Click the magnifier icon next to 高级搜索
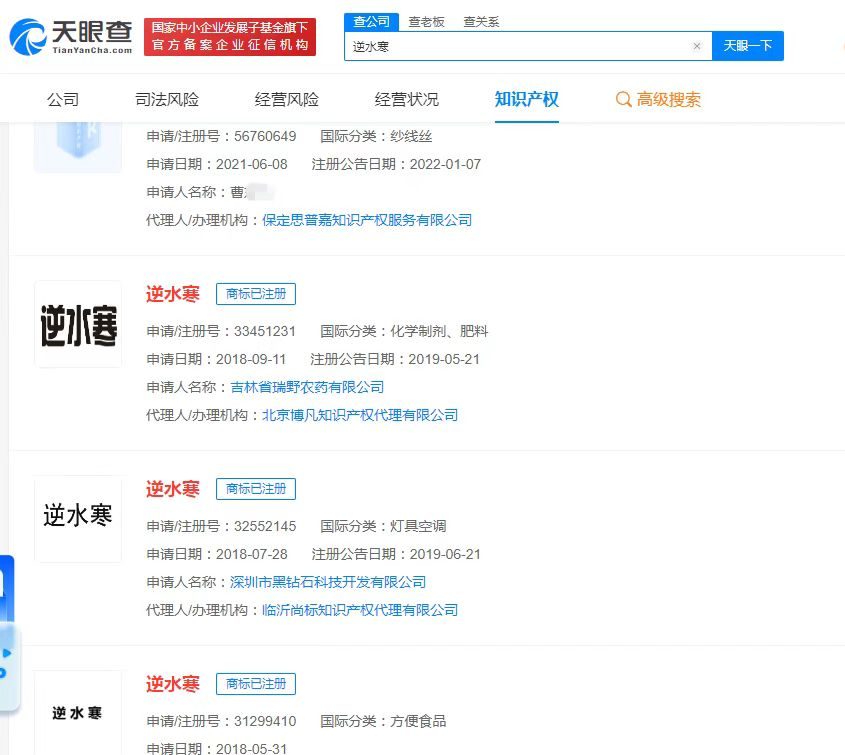 [x=625, y=99]
